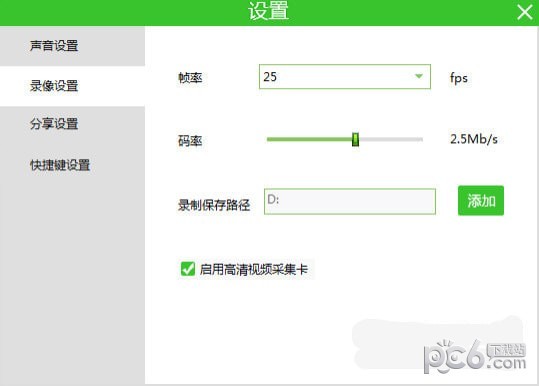
Task: Select the 录像设置 tab
Action: tap(72, 86)
